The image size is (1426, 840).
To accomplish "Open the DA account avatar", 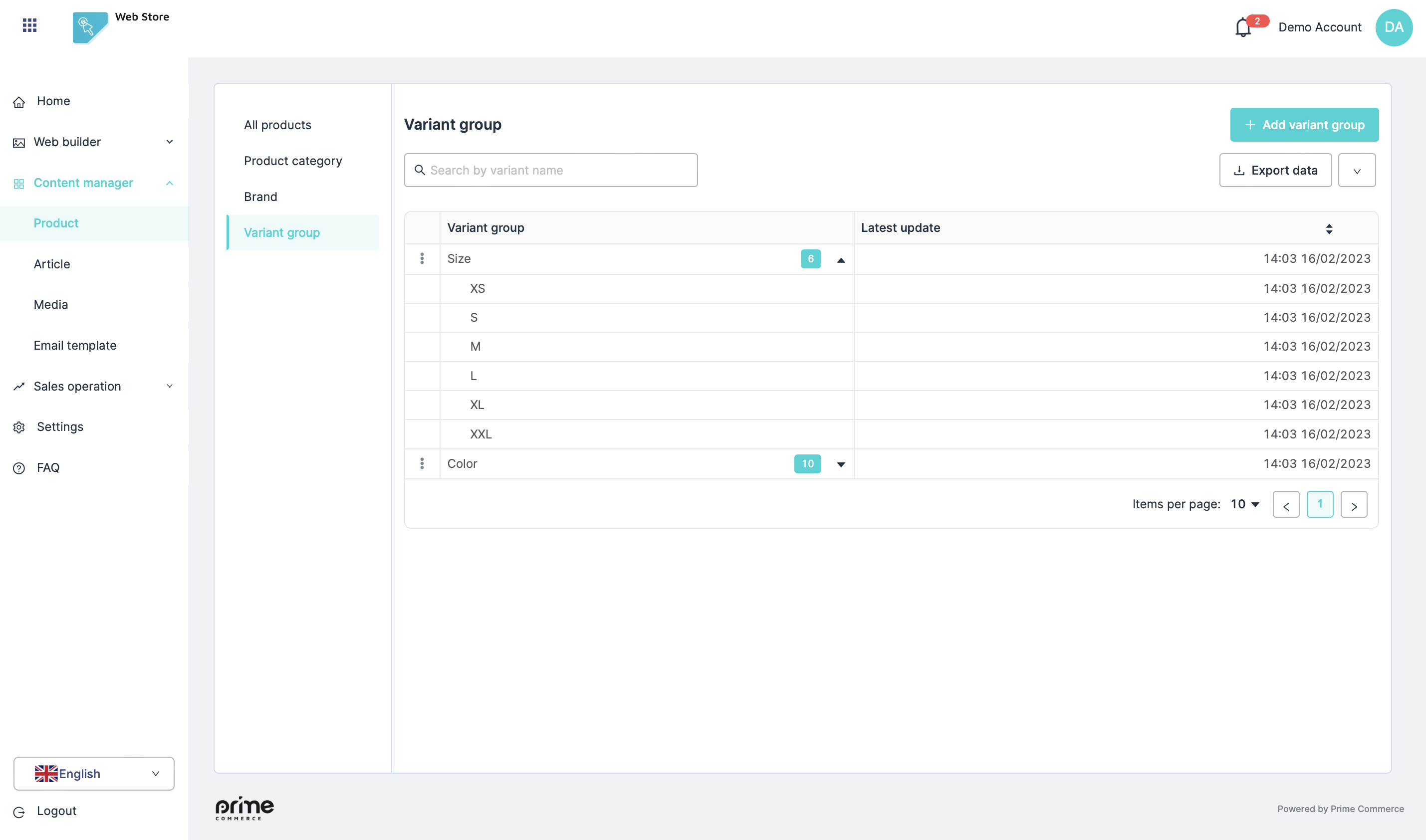I will 1393,27.
